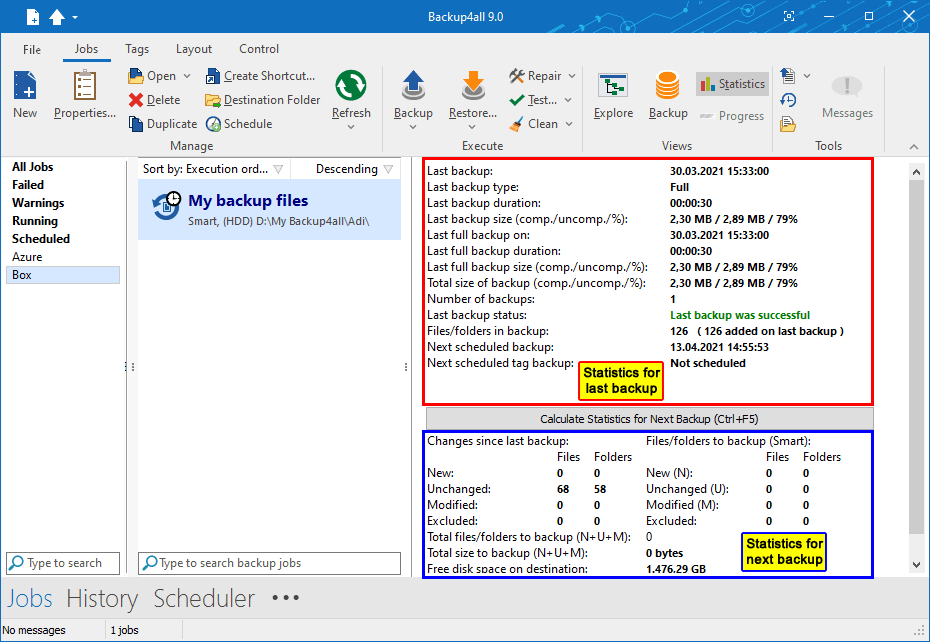Click the statistics scrollbar down arrow
Screen dimensions: 930x642
pyautogui.click(x=916, y=565)
